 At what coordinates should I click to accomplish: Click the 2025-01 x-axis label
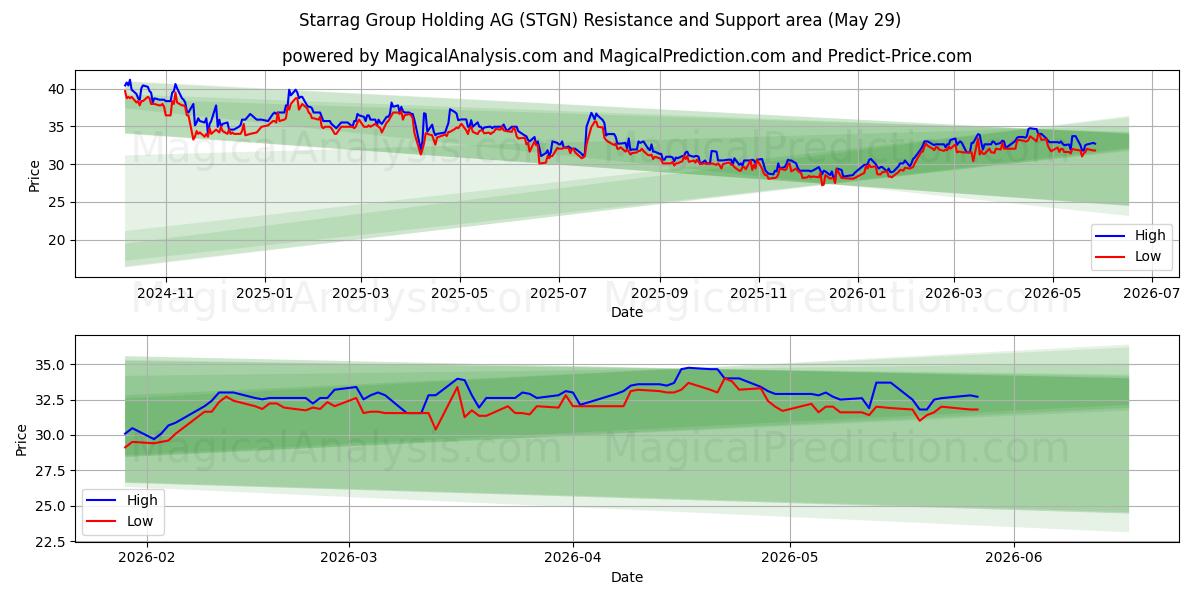coord(265,293)
